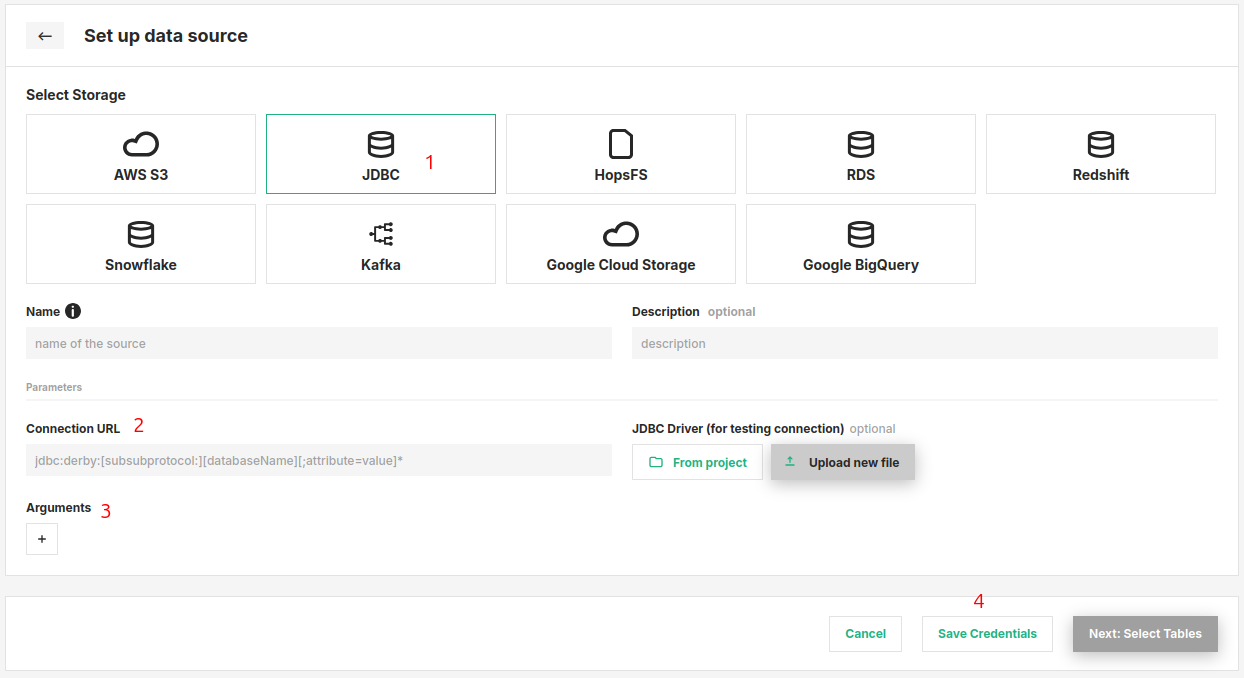
Task: Select HopsFS storage type
Action: click(x=620, y=154)
